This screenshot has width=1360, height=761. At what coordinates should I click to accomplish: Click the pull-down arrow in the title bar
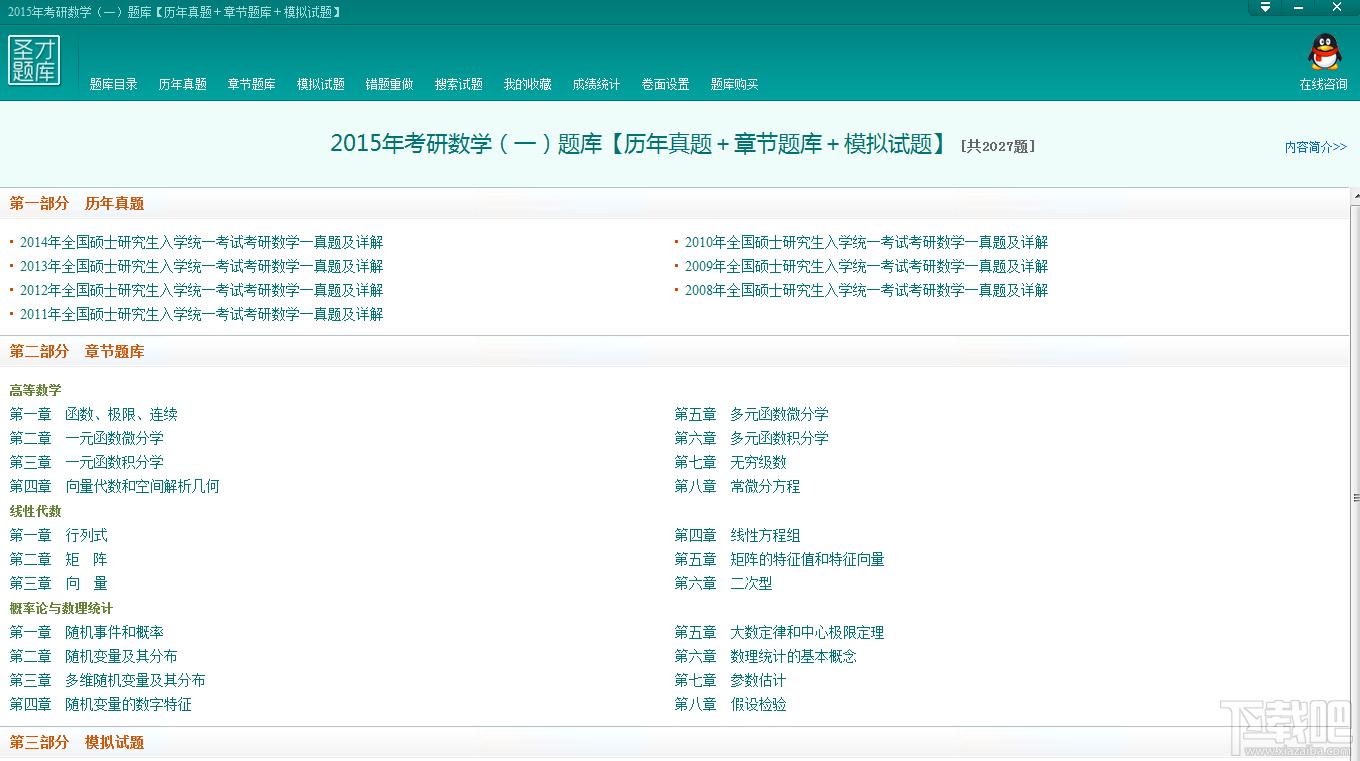point(1264,8)
